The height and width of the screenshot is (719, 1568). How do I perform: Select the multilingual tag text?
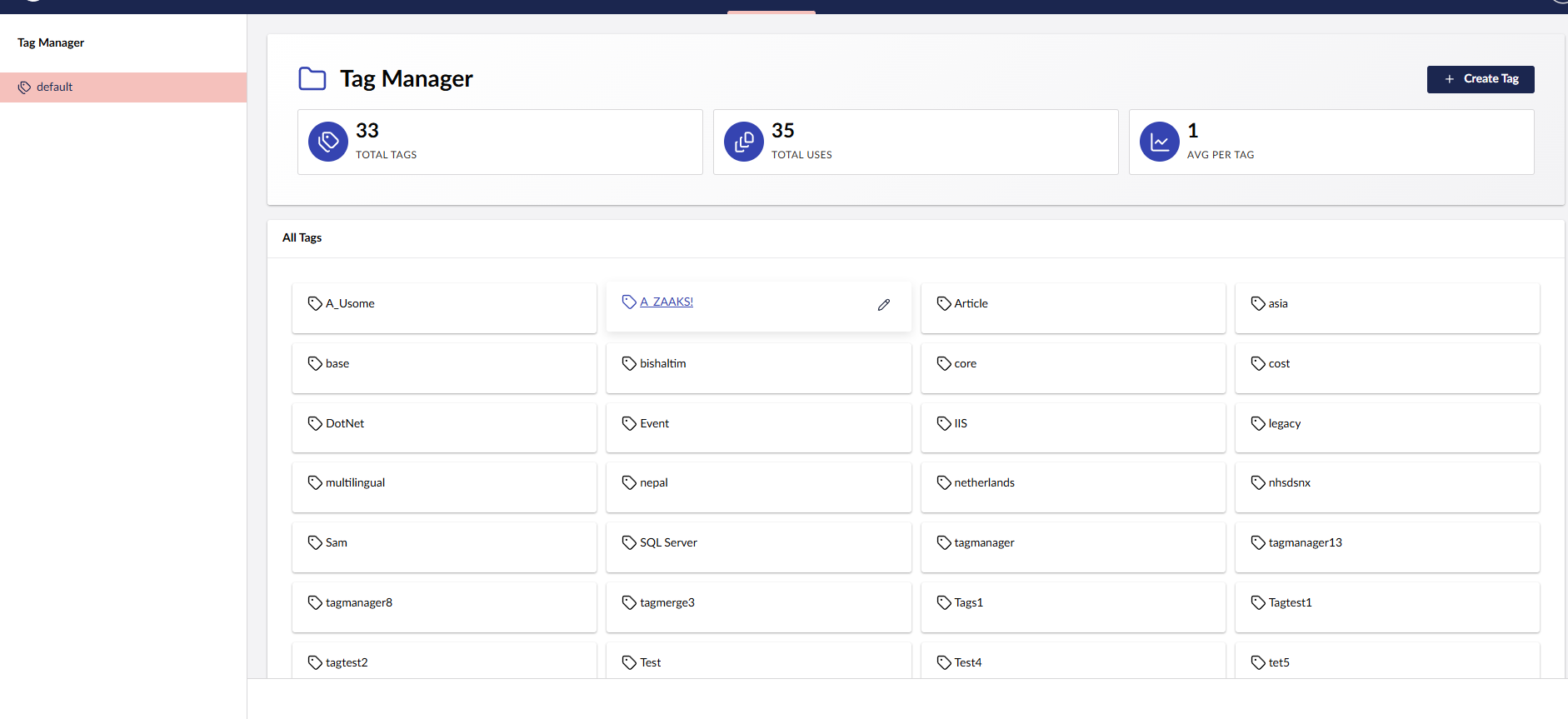[x=355, y=482]
